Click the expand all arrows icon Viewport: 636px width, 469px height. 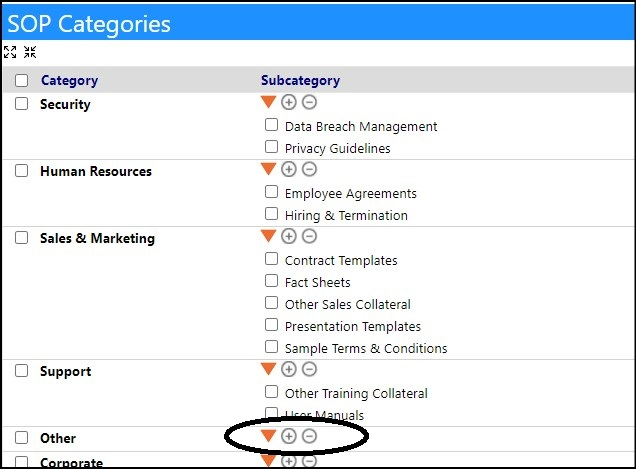click(x=10, y=52)
